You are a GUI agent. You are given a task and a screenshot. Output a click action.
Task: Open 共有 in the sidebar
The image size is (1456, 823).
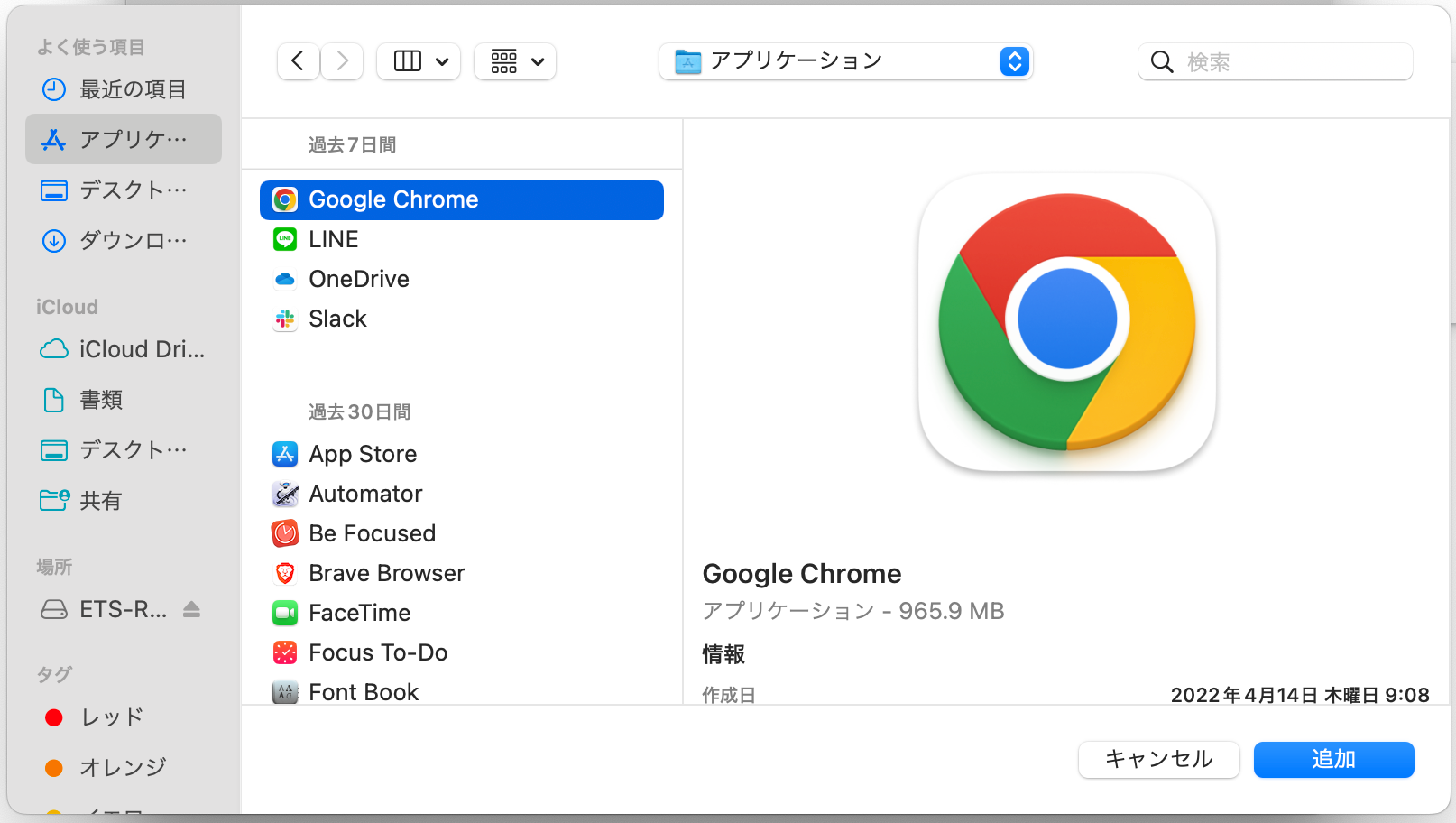(124, 501)
